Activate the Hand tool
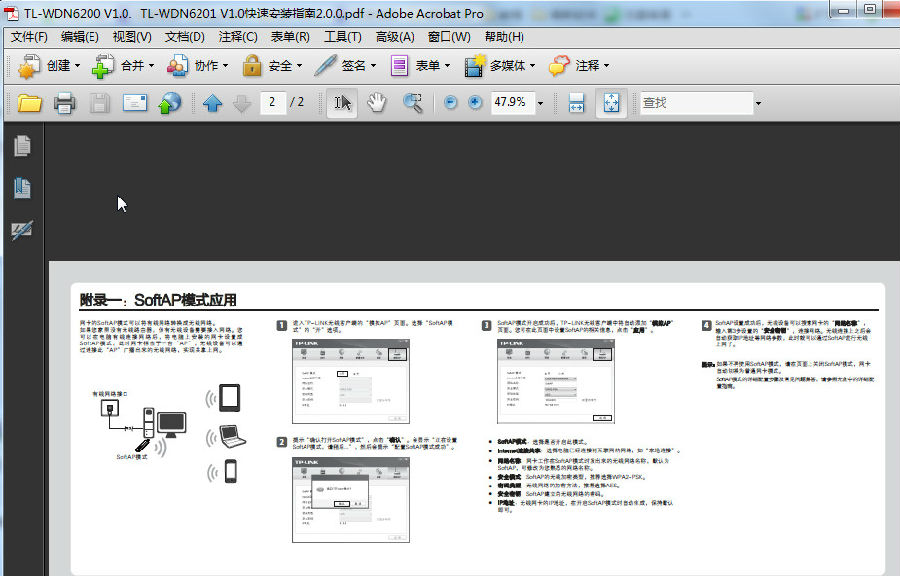Screen dimensions: 900x576 [377, 103]
